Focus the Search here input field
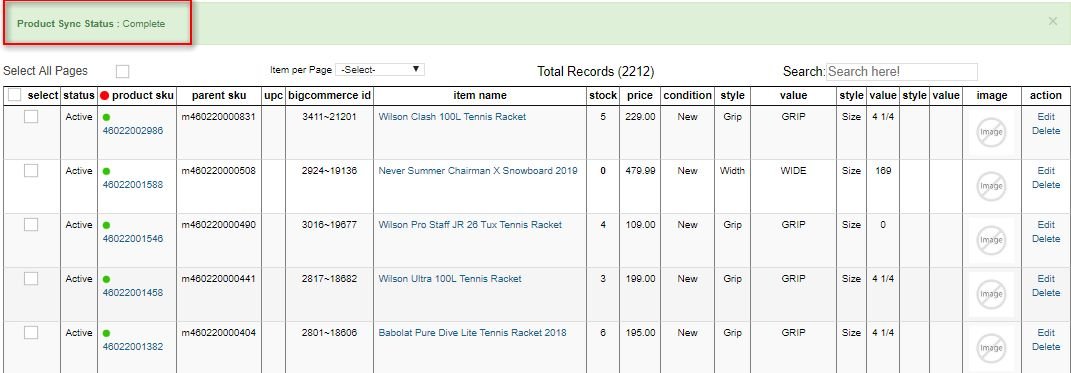 (902, 72)
